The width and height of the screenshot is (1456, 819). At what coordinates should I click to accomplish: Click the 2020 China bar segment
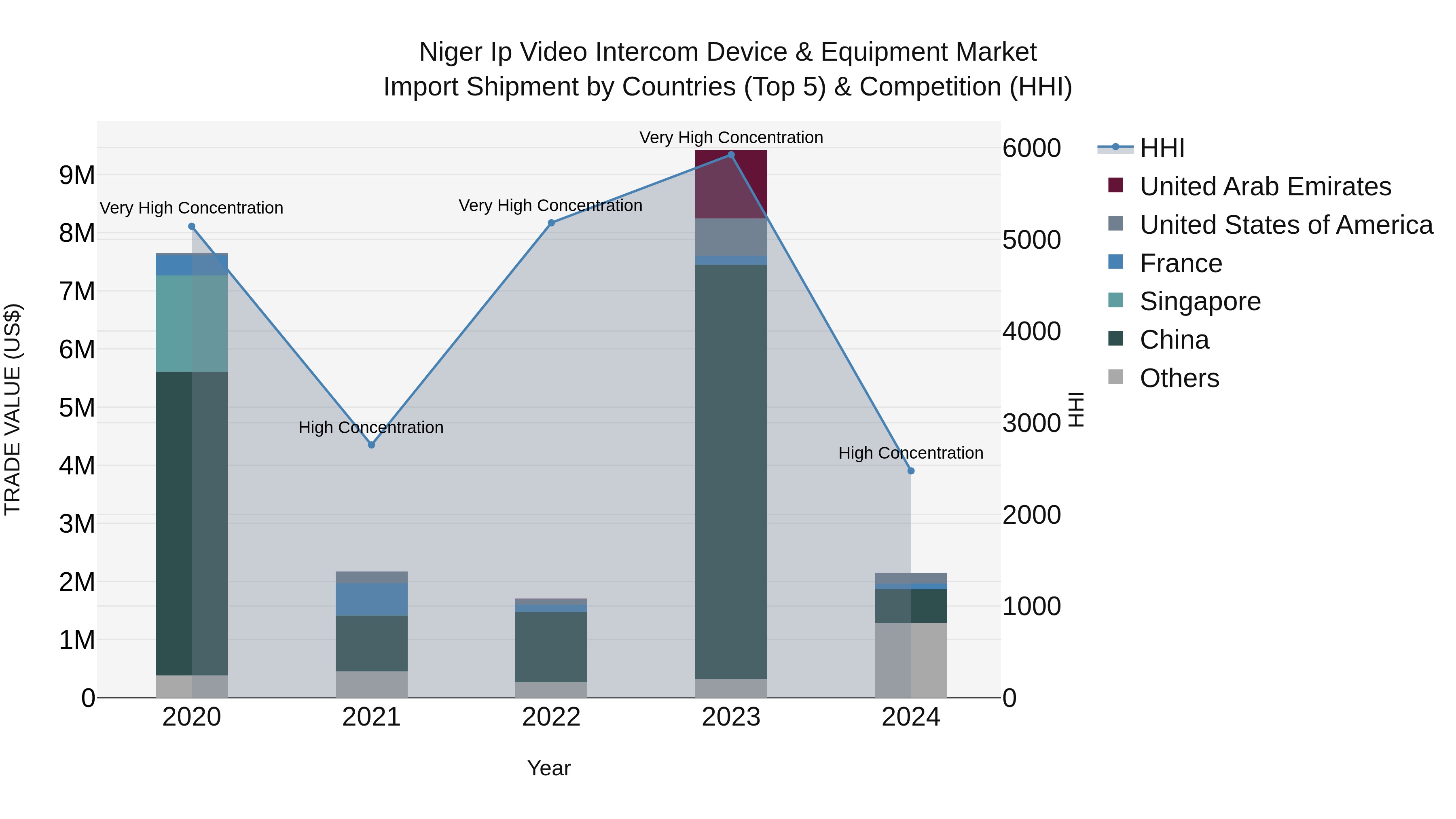tap(192, 523)
